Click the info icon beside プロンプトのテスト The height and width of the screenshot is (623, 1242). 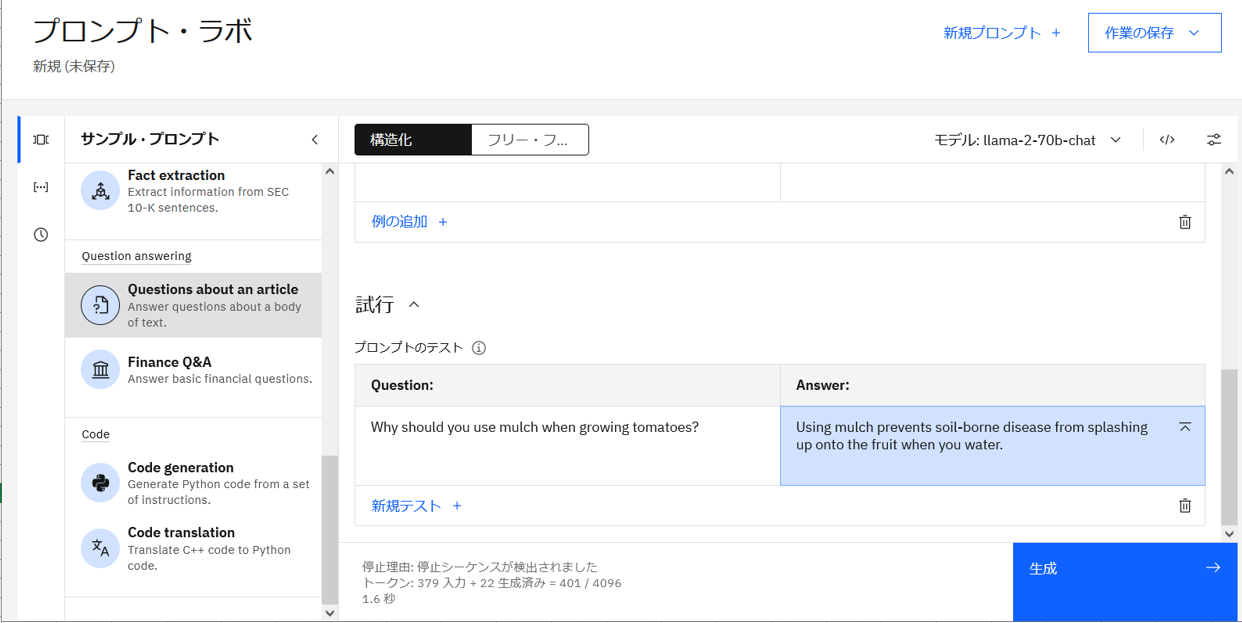click(479, 348)
